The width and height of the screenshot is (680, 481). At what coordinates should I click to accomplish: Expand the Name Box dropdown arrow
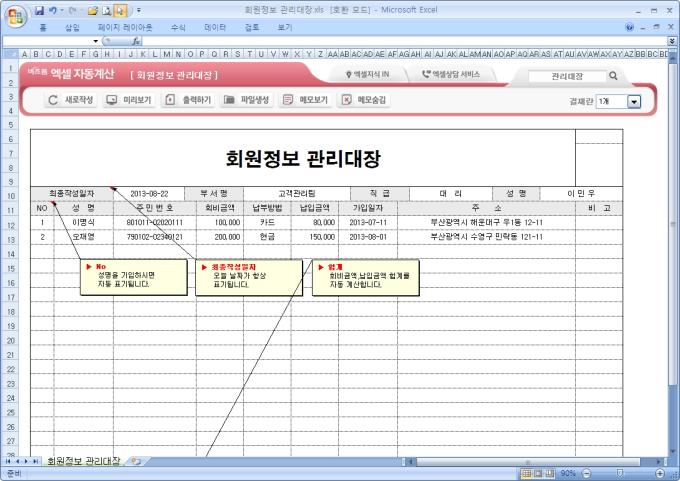point(95,41)
